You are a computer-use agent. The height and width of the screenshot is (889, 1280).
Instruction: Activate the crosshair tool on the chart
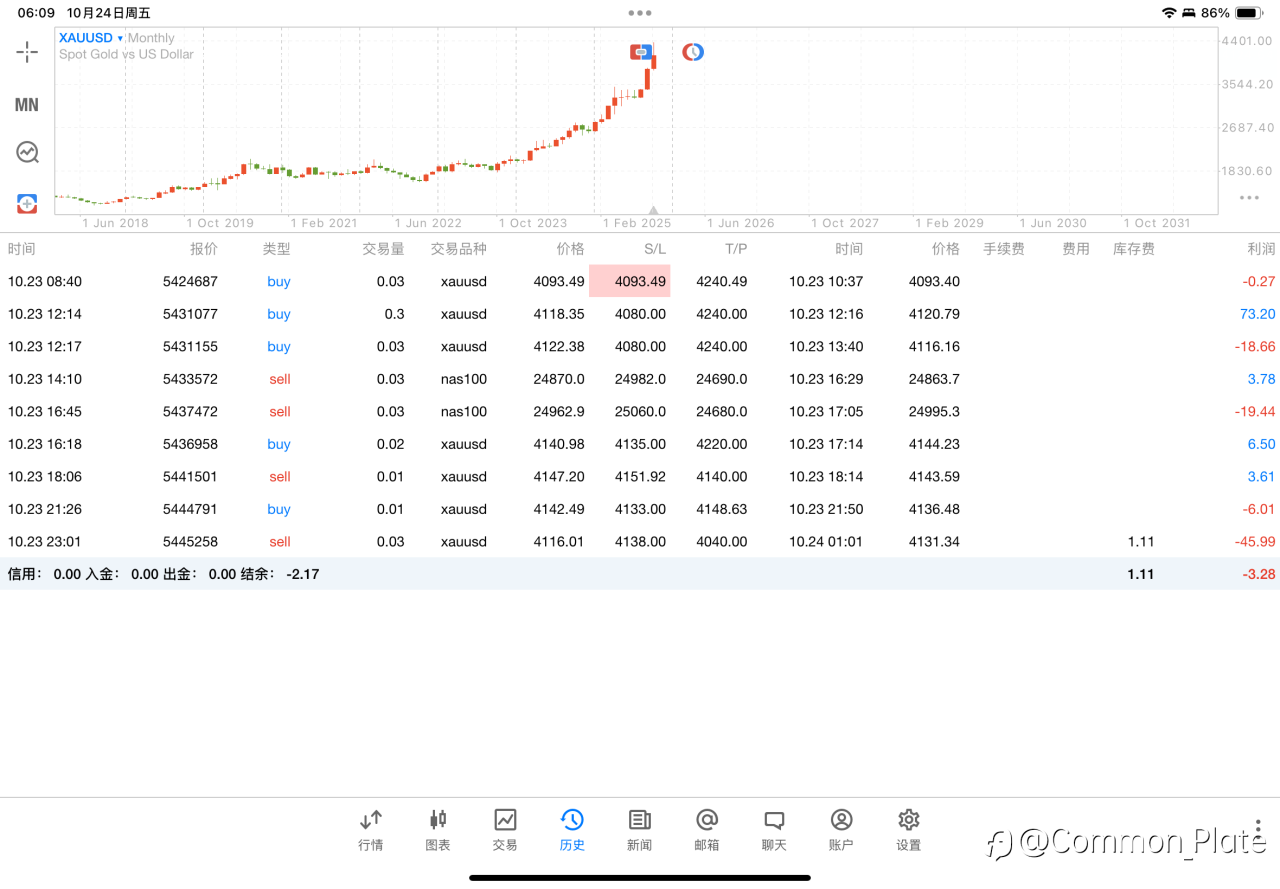(x=27, y=52)
